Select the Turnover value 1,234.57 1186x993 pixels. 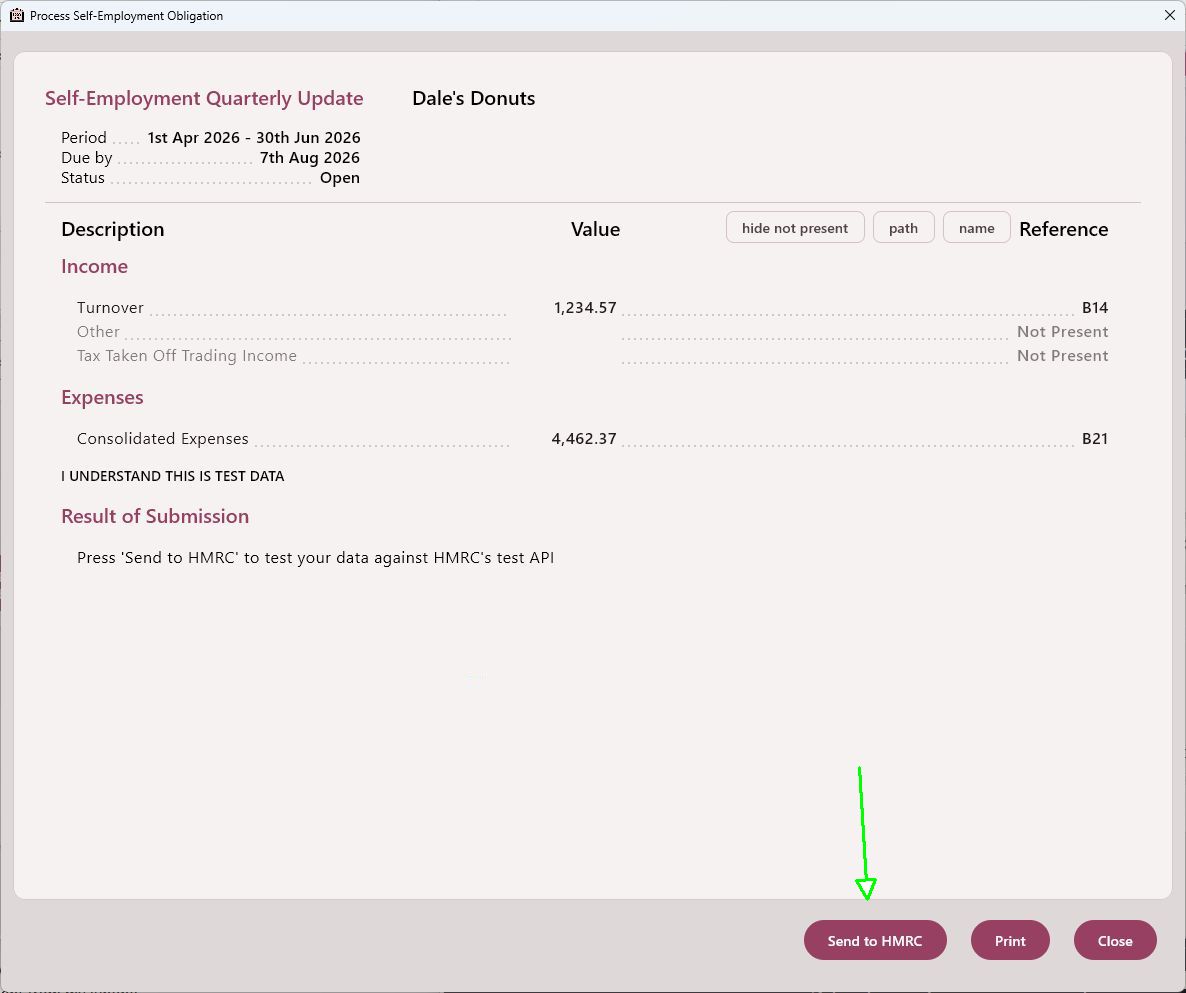point(585,308)
